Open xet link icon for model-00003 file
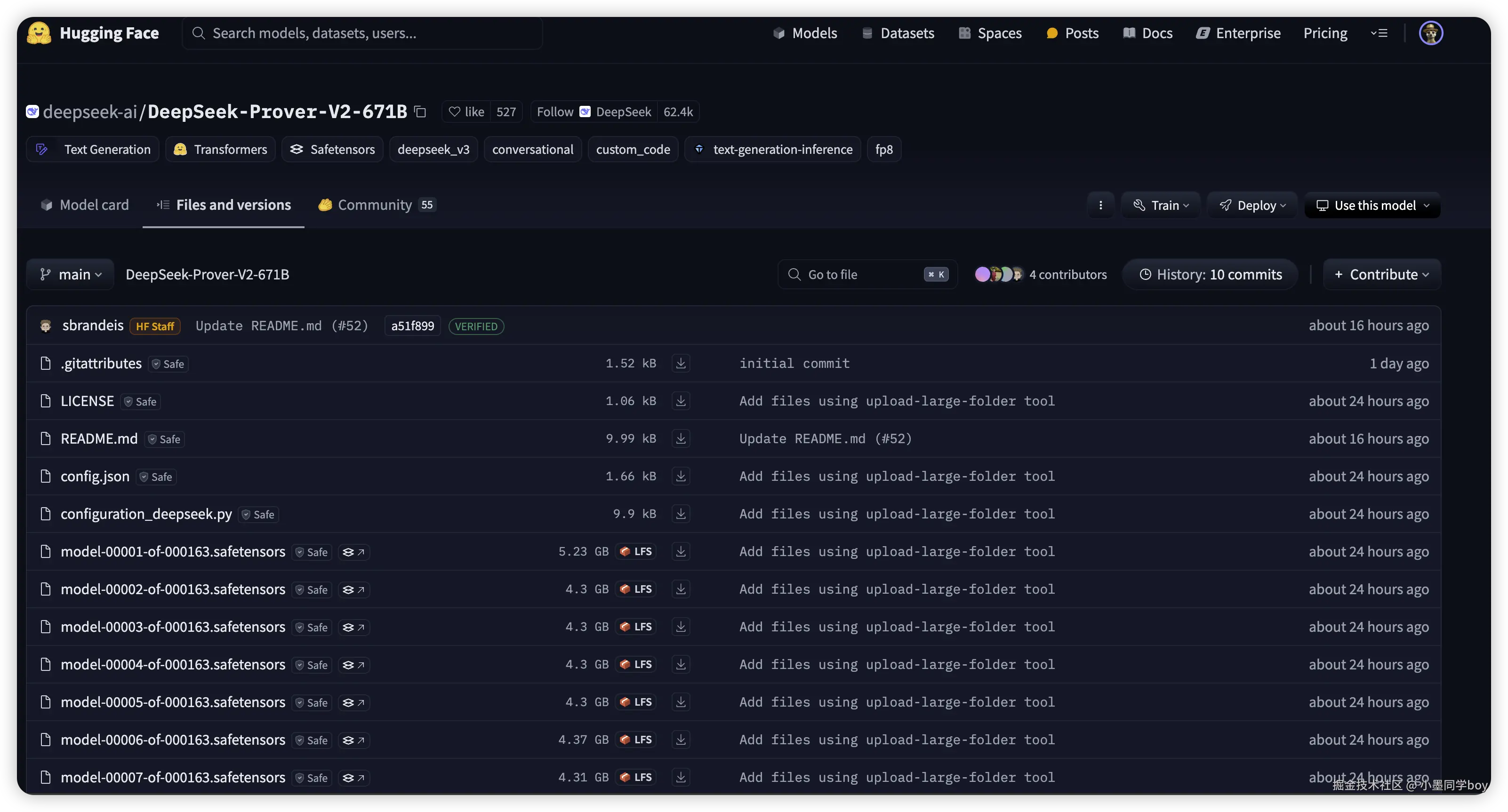 [x=353, y=627]
